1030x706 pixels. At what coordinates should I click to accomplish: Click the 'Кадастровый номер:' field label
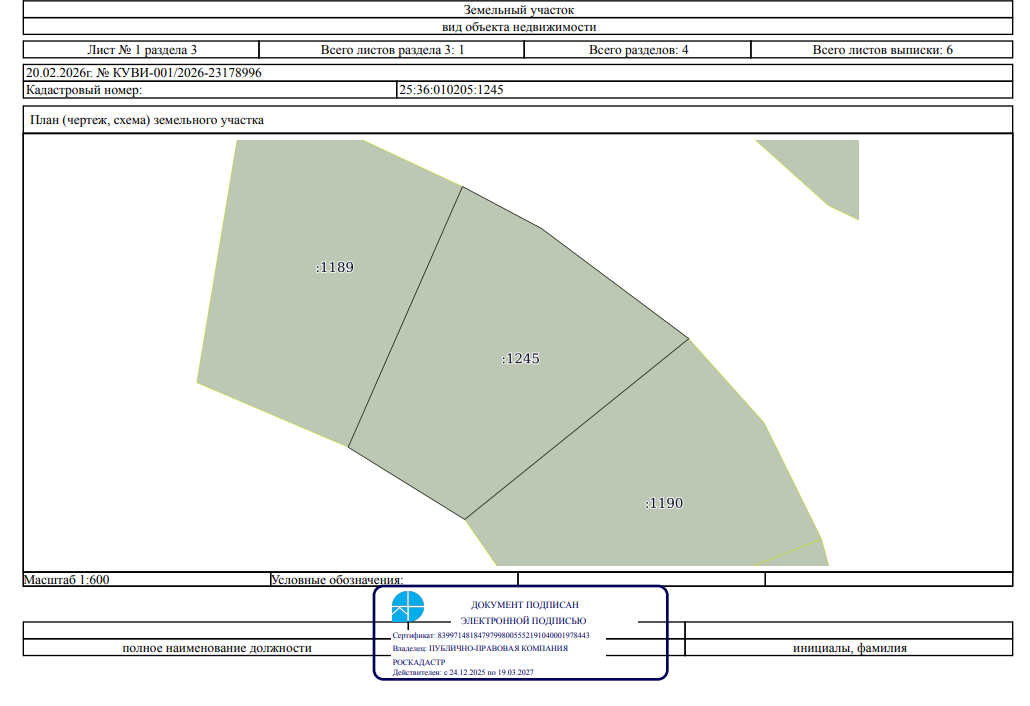pyautogui.click(x=85, y=90)
